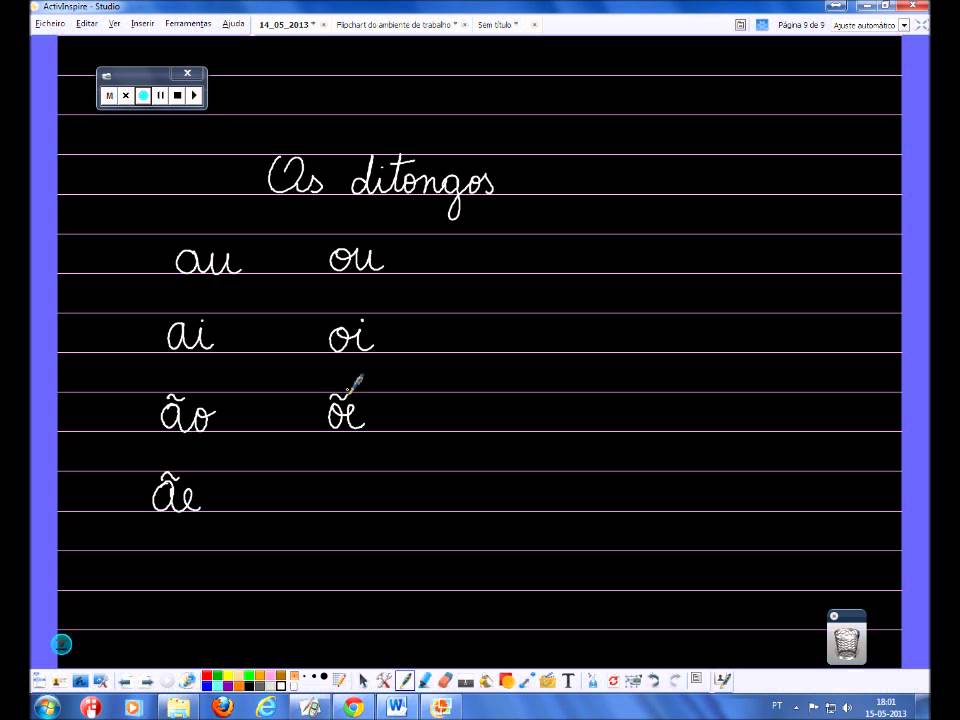Choose the largest pen width dot
Screen dimensions: 960x720
(324, 676)
